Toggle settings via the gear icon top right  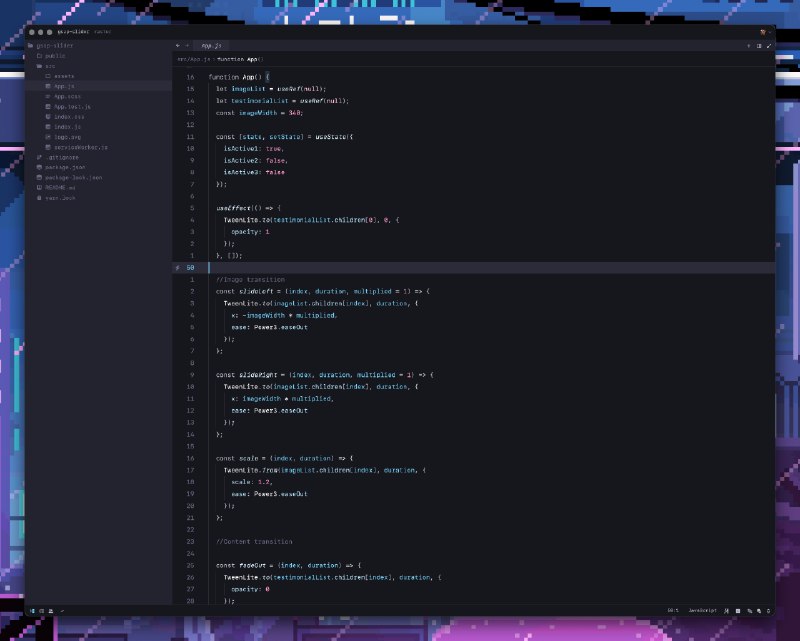tap(763, 31)
